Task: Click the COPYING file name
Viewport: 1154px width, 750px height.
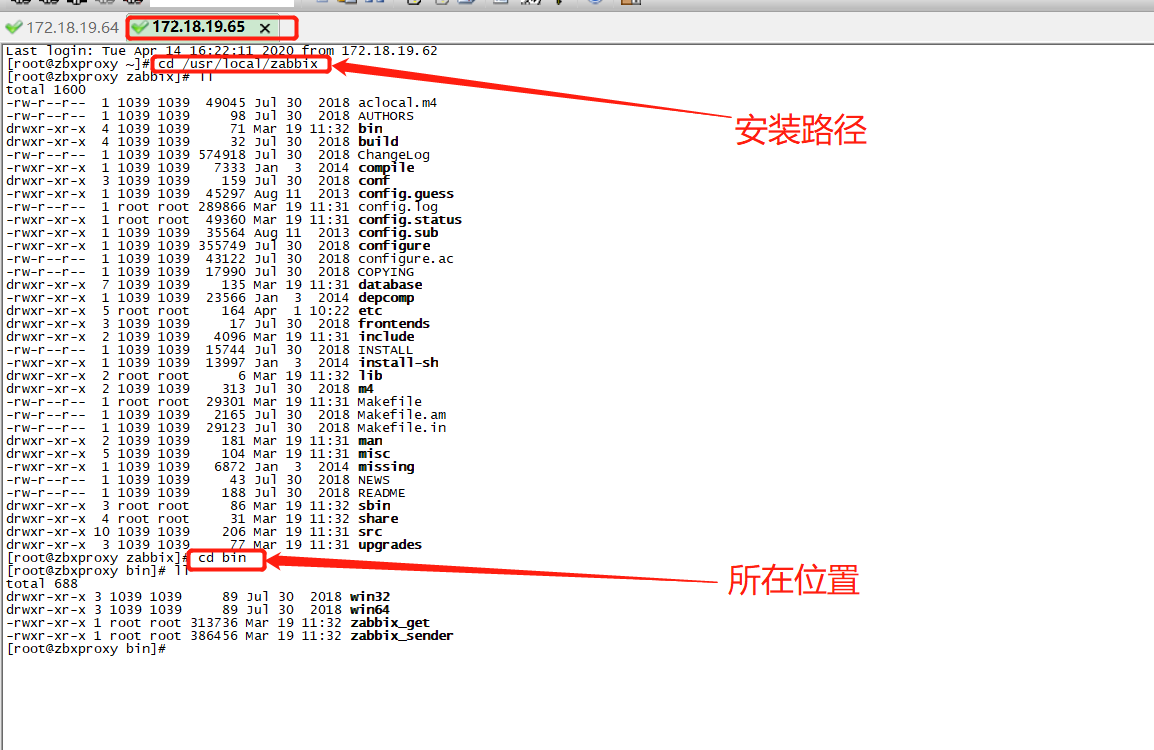Action: pyautogui.click(x=386, y=272)
